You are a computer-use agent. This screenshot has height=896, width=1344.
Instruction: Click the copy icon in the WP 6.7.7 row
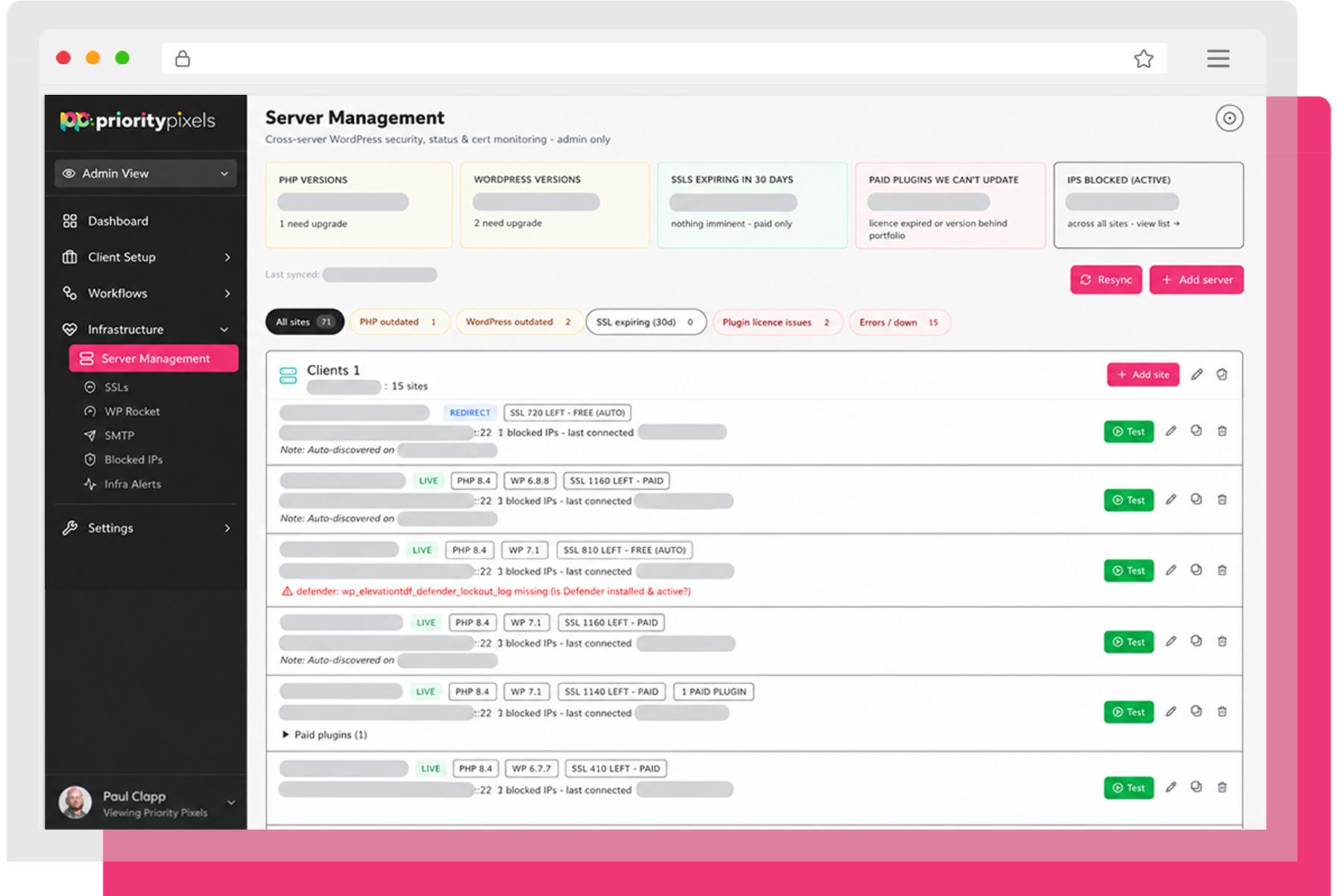(1196, 787)
